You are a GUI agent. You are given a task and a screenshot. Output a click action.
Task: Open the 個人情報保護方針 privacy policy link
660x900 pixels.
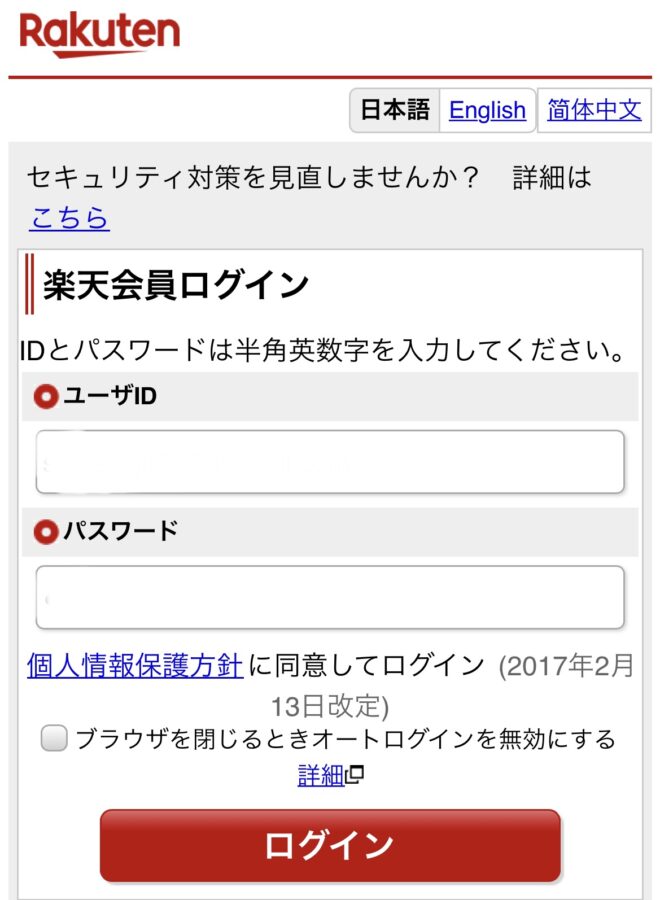(135, 666)
